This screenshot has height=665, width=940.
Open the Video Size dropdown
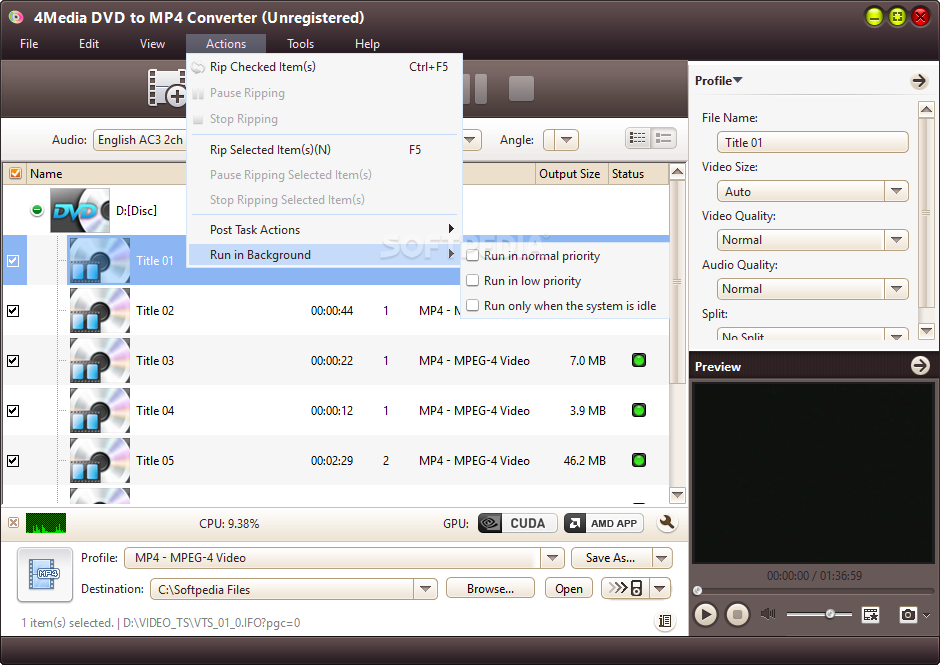896,191
